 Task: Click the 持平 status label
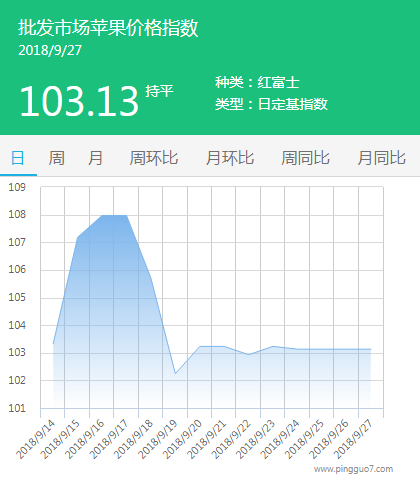pos(159,91)
